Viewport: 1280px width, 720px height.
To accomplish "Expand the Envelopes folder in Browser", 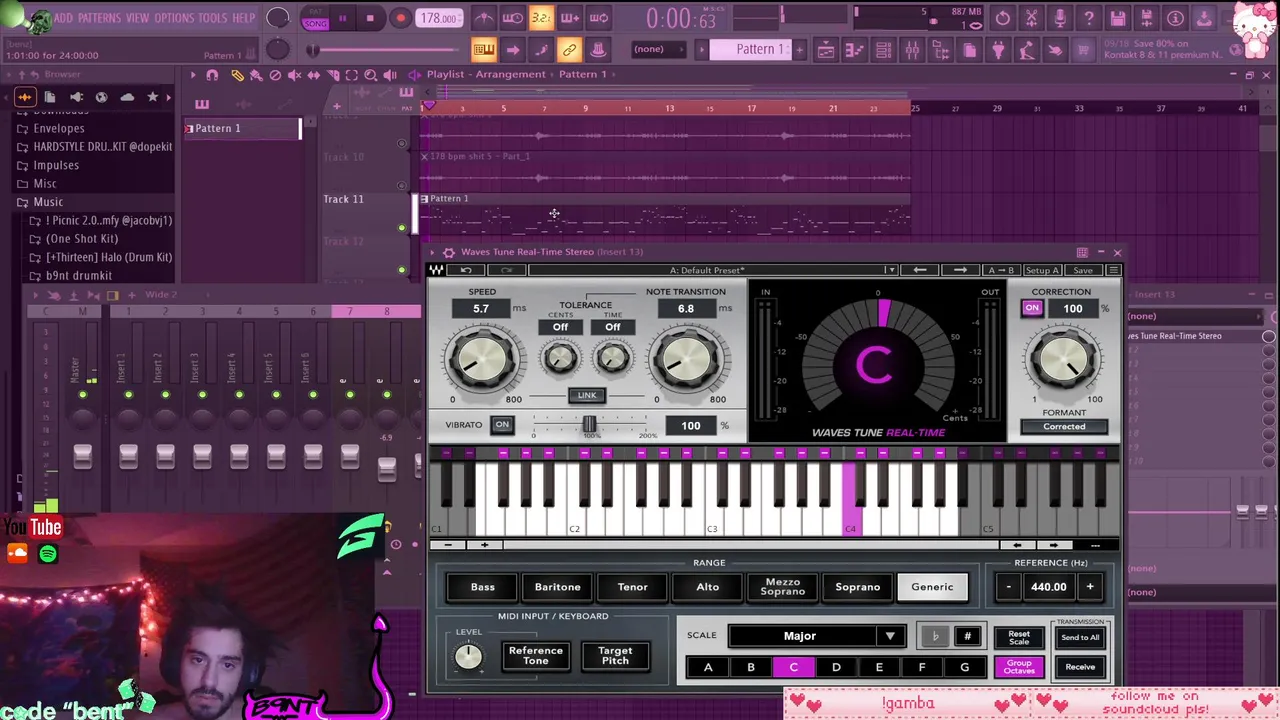I will pyautogui.click(x=59, y=128).
